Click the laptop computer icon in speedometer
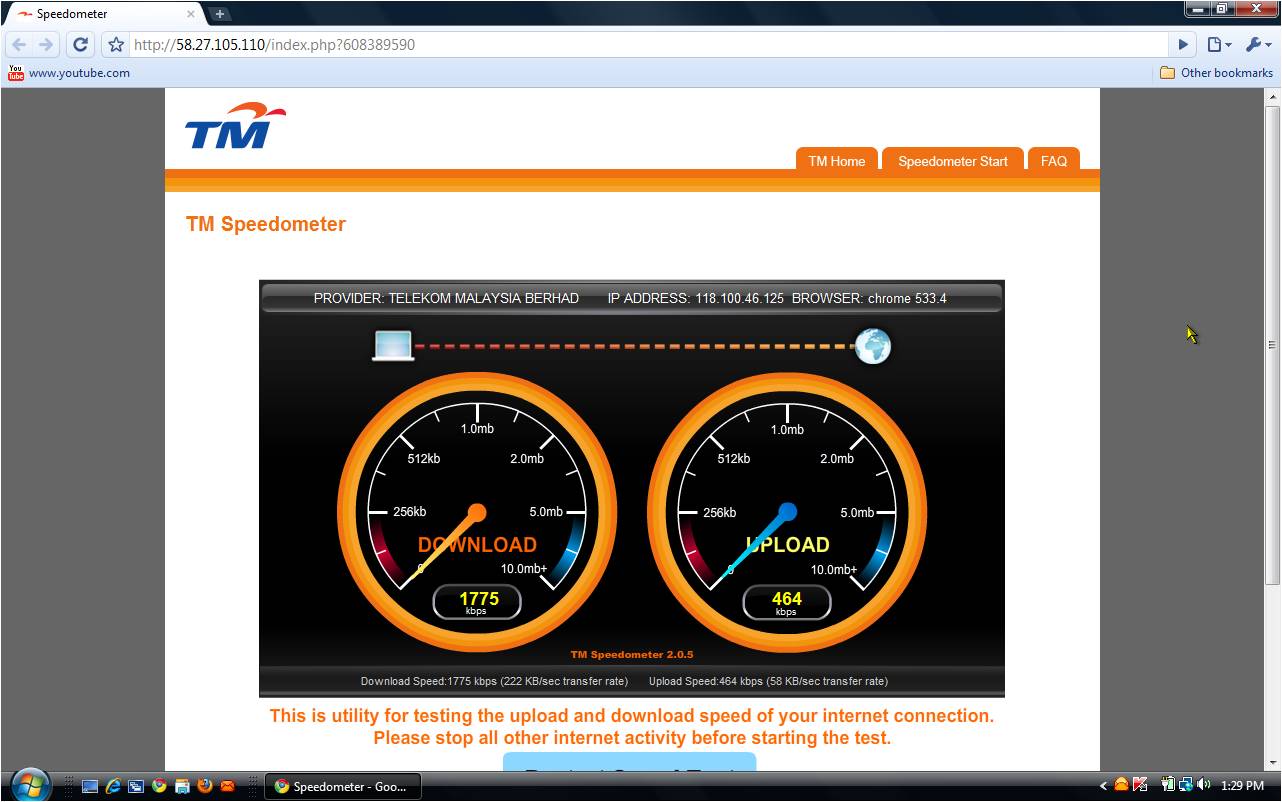Viewport: 1282px width, 802px height. (393, 346)
